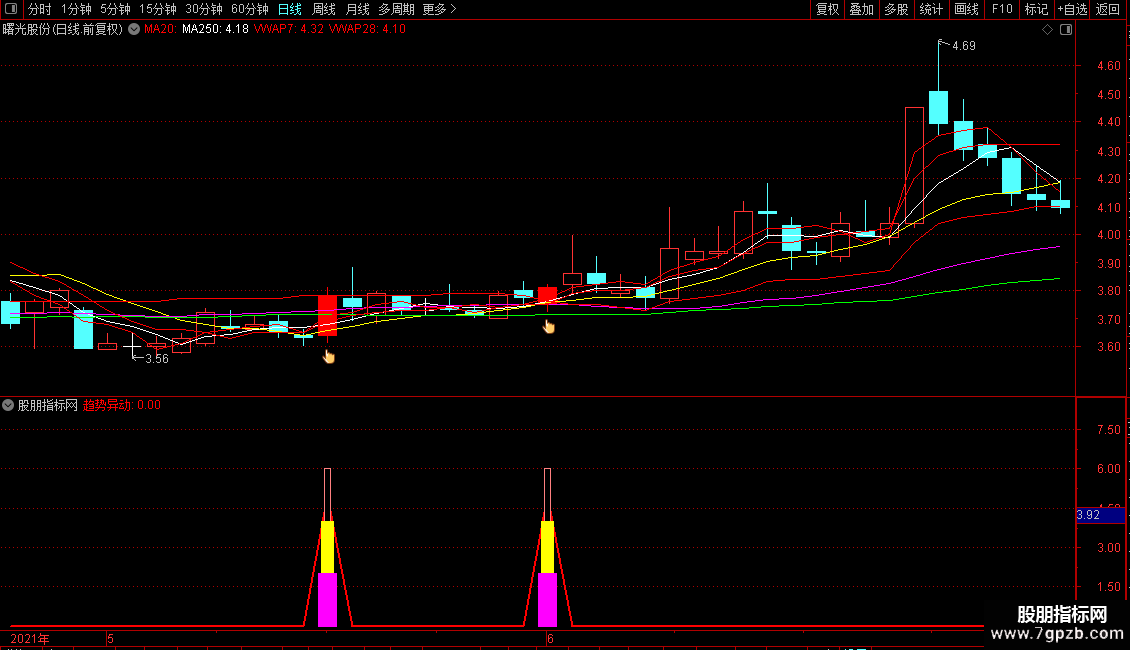Click the 标记 mark button
This screenshot has width=1130, height=650.
coord(1036,9)
